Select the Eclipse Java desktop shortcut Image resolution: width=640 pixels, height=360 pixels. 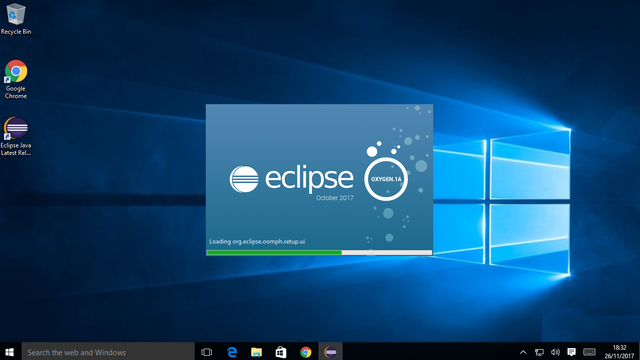tap(16, 136)
